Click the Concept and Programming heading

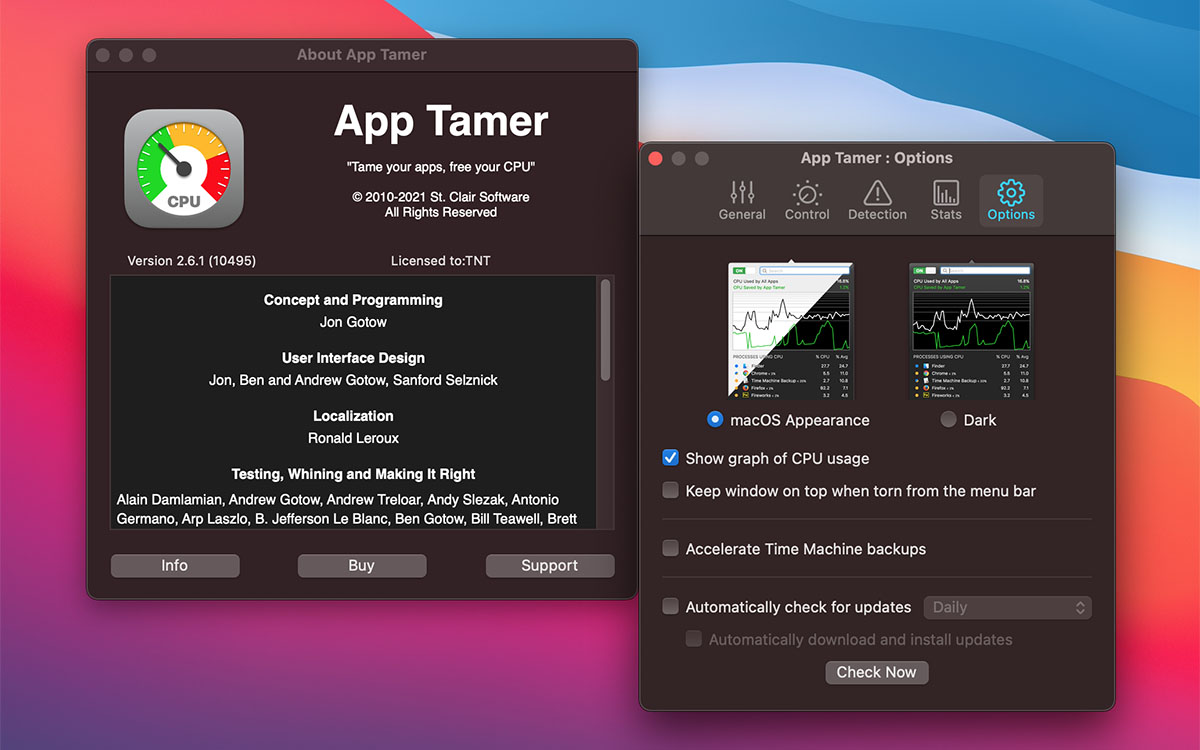pos(353,300)
